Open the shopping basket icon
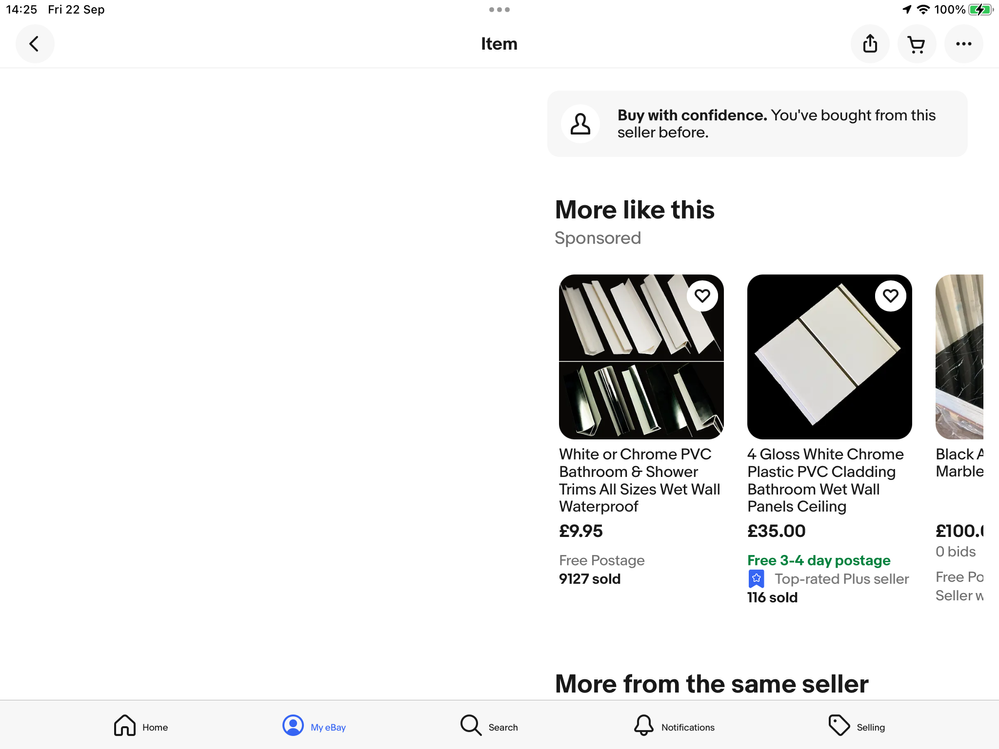The height and width of the screenshot is (749, 999). pos(916,44)
